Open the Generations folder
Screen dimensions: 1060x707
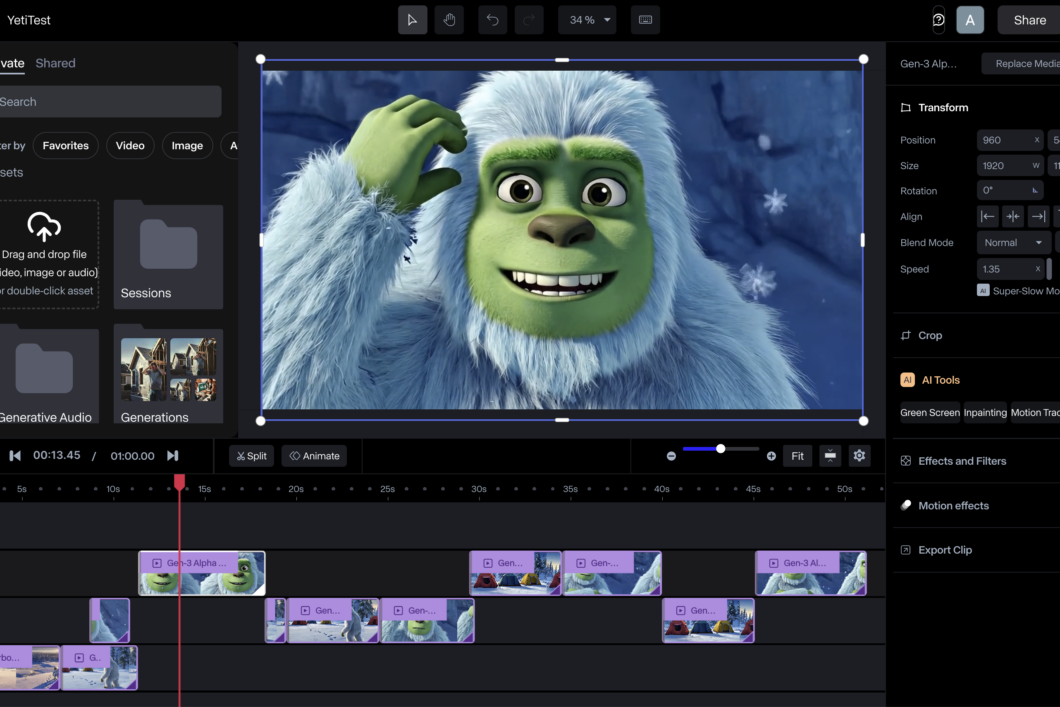[x=168, y=374]
